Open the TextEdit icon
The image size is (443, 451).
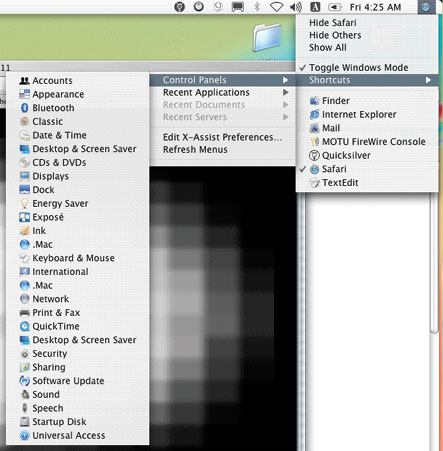pos(314,183)
